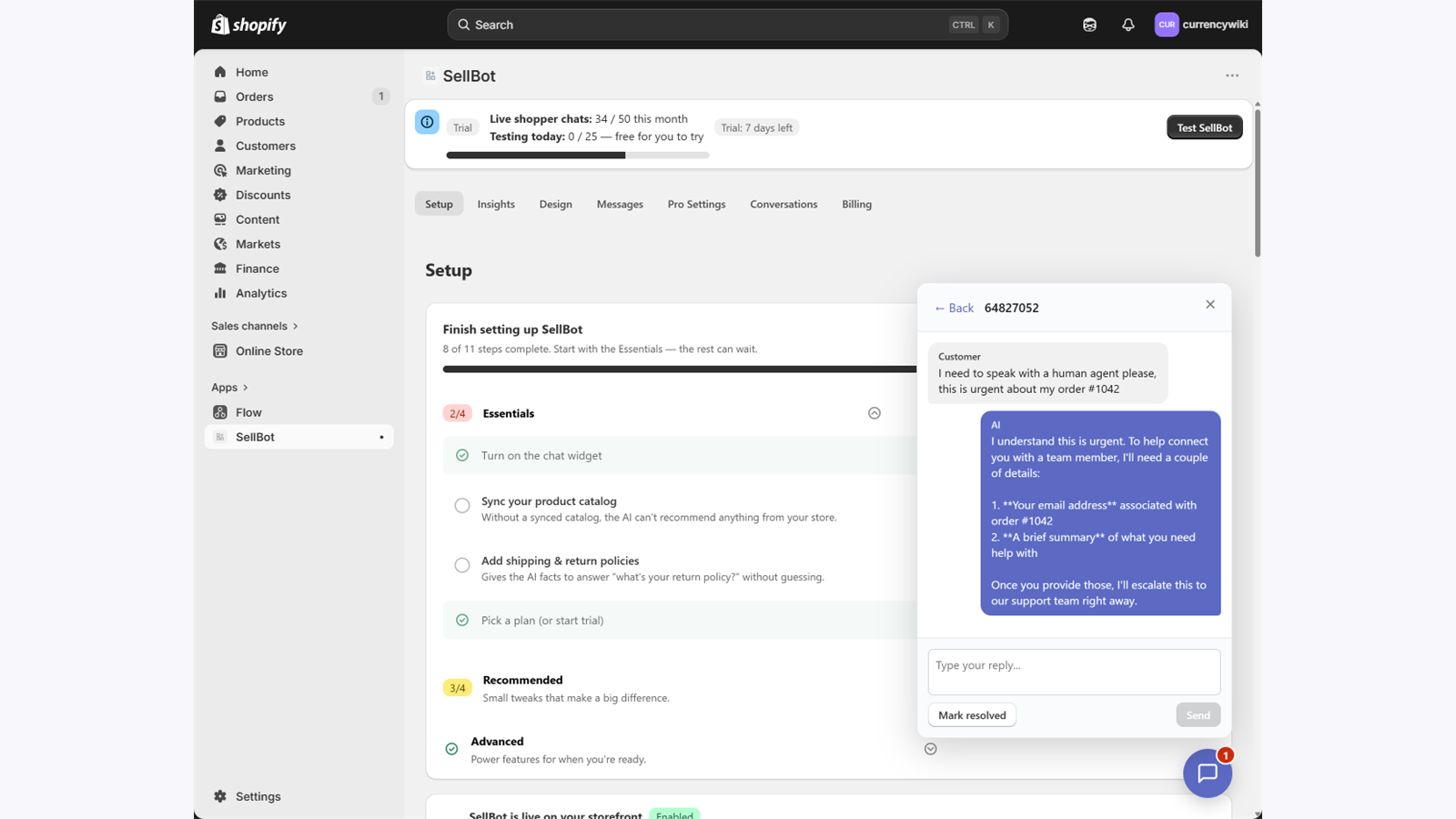1456x819 pixels.
Task: Switch to the Insights tab
Action: 496,204
